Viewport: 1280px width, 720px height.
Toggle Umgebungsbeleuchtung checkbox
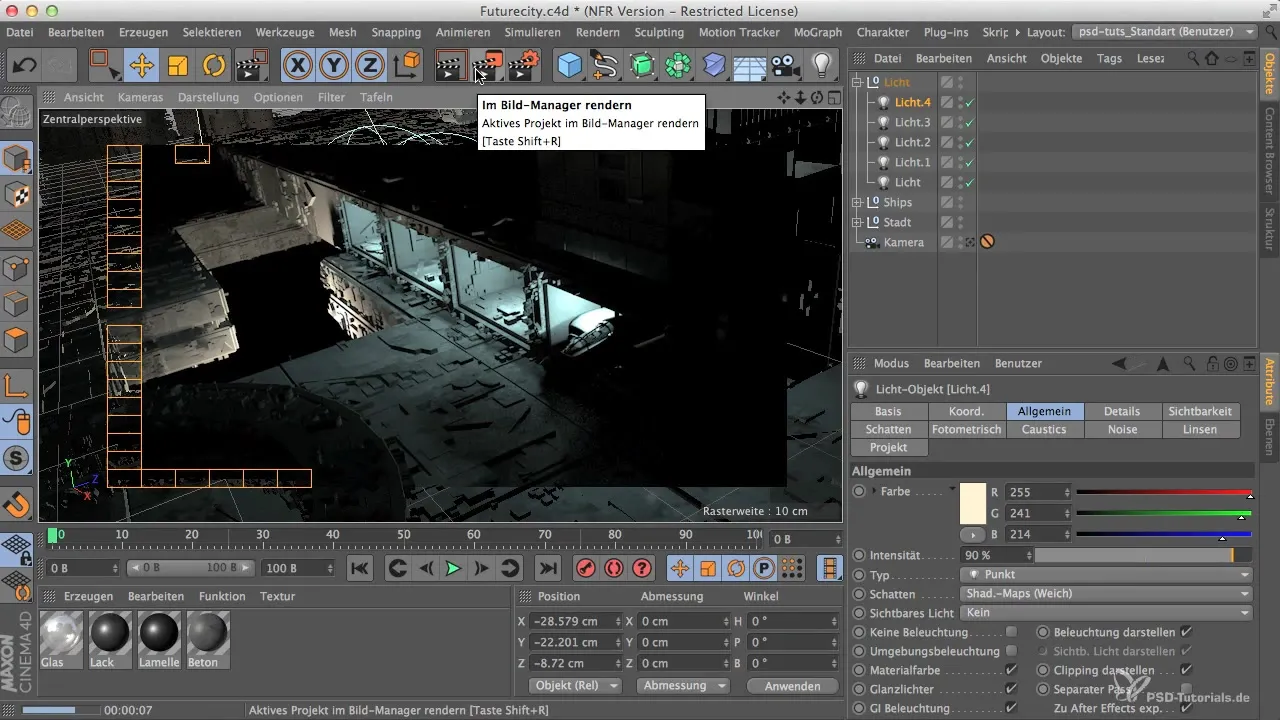1011,651
